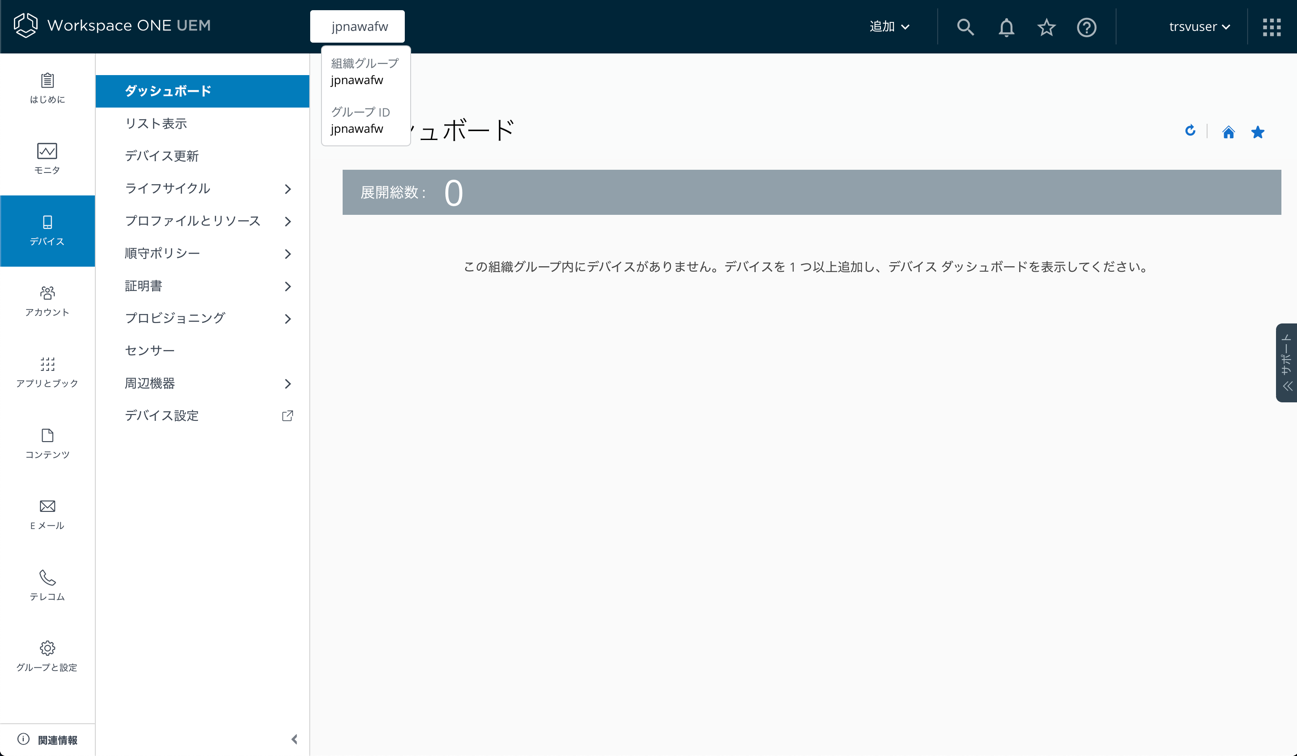
Task: Open the 追加 dropdown
Action: pyautogui.click(x=889, y=27)
